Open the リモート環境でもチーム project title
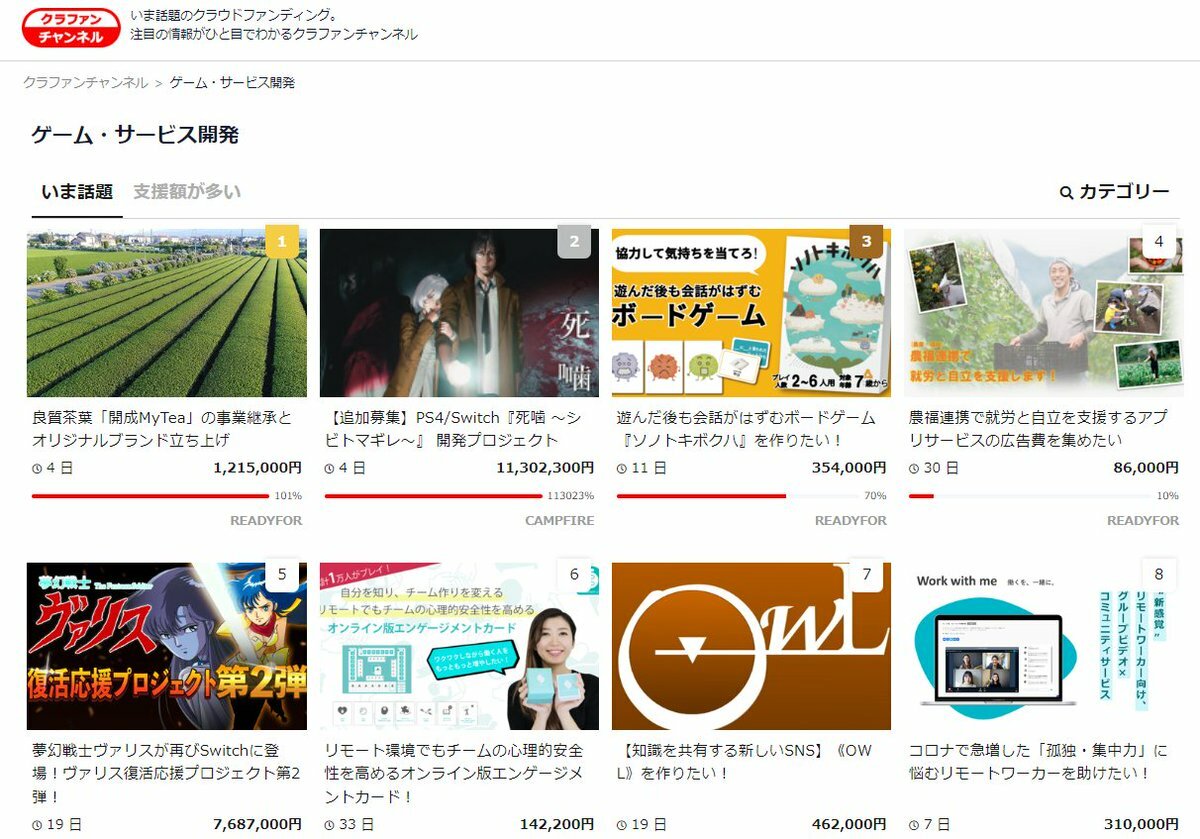 [454, 773]
